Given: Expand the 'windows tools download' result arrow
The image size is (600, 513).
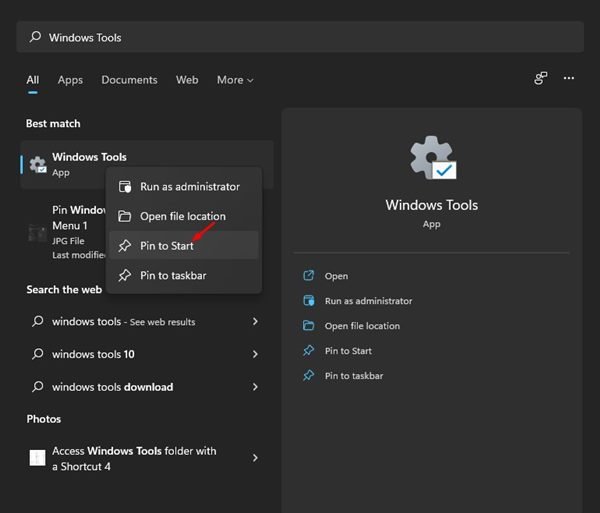Looking at the screenshot, I should pyautogui.click(x=255, y=387).
